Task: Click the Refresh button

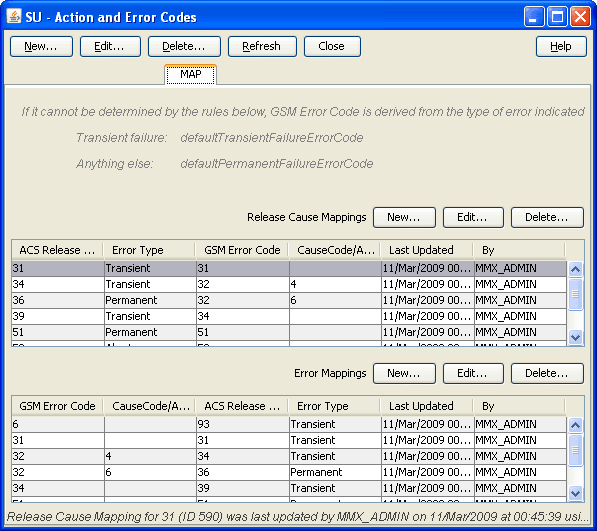Action: click(x=262, y=46)
